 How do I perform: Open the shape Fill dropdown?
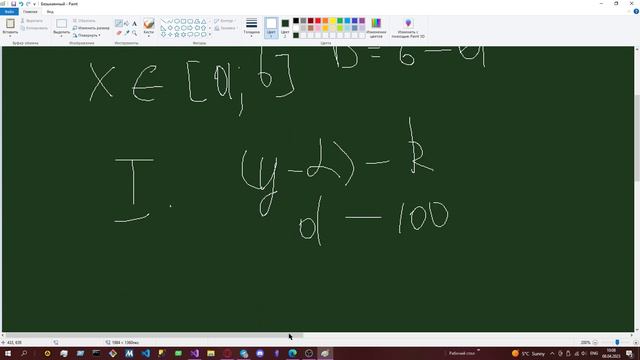click(x=225, y=28)
